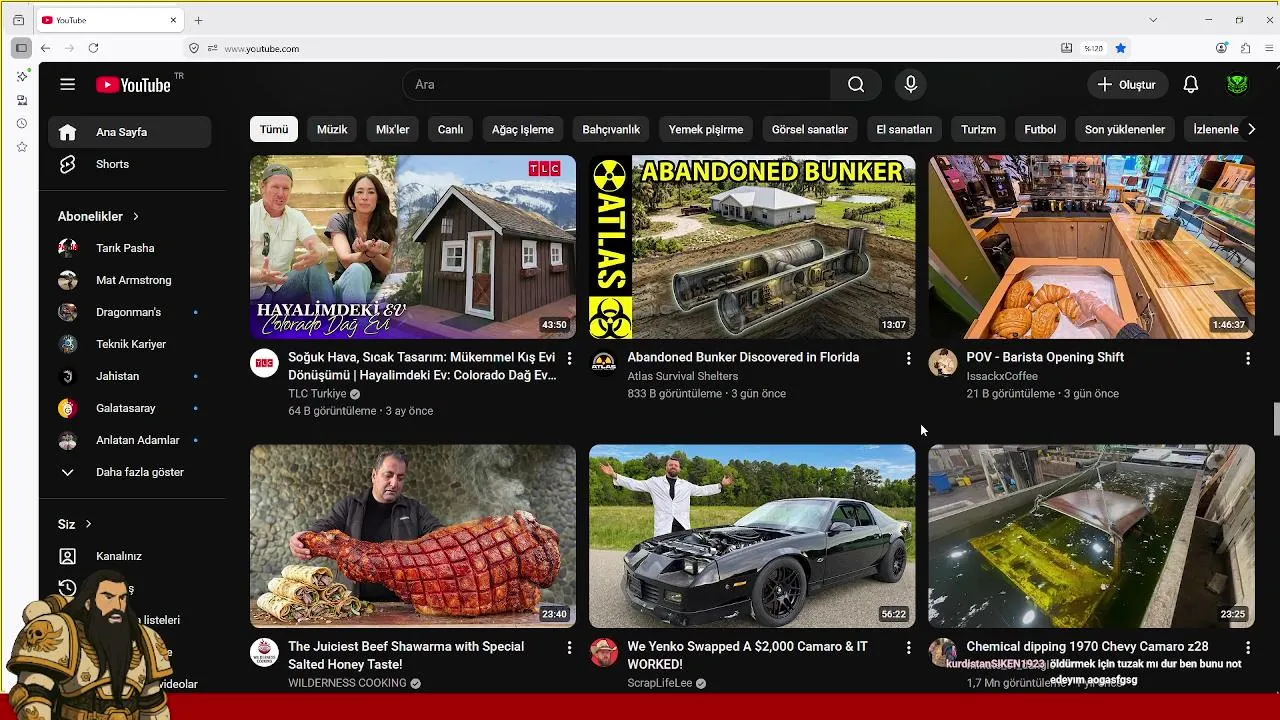This screenshot has height=720, width=1280.
Task: Select the Futbol filter chip
Action: click(x=1040, y=129)
